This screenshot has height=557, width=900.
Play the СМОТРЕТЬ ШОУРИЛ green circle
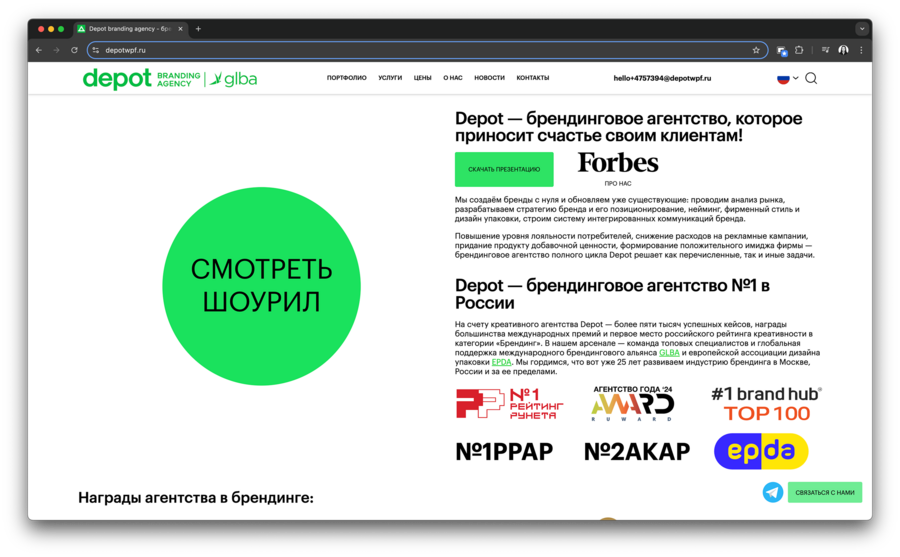pyautogui.click(x=261, y=286)
